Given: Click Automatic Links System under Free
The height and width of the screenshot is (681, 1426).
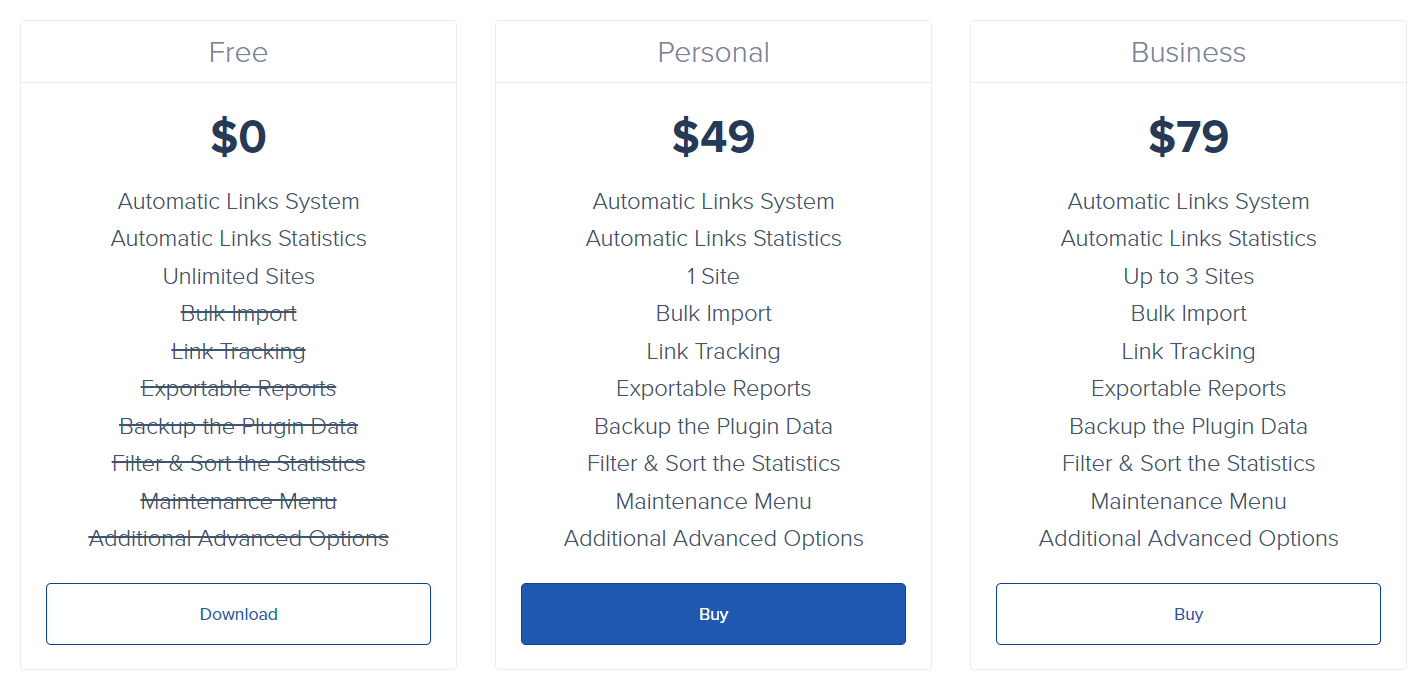Looking at the screenshot, I should pyautogui.click(x=238, y=201).
